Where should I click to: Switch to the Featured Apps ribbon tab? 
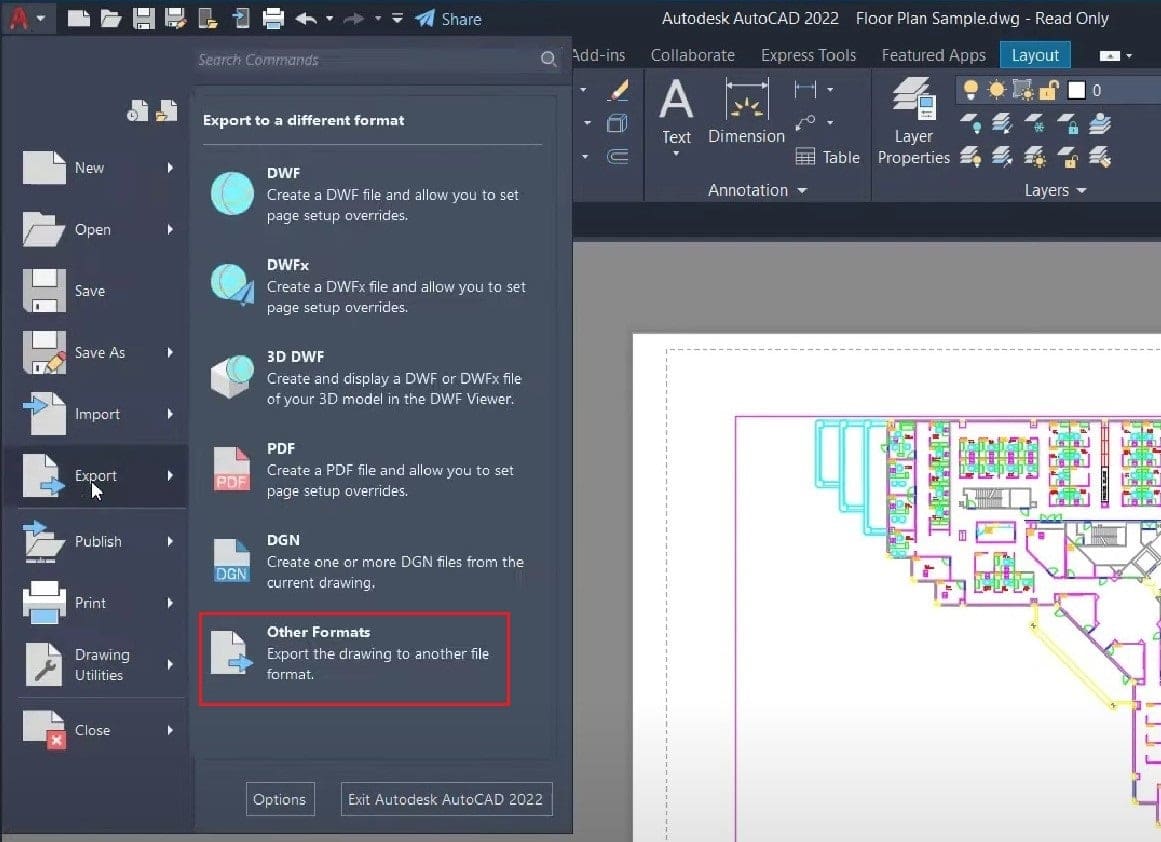pos(933,56)
